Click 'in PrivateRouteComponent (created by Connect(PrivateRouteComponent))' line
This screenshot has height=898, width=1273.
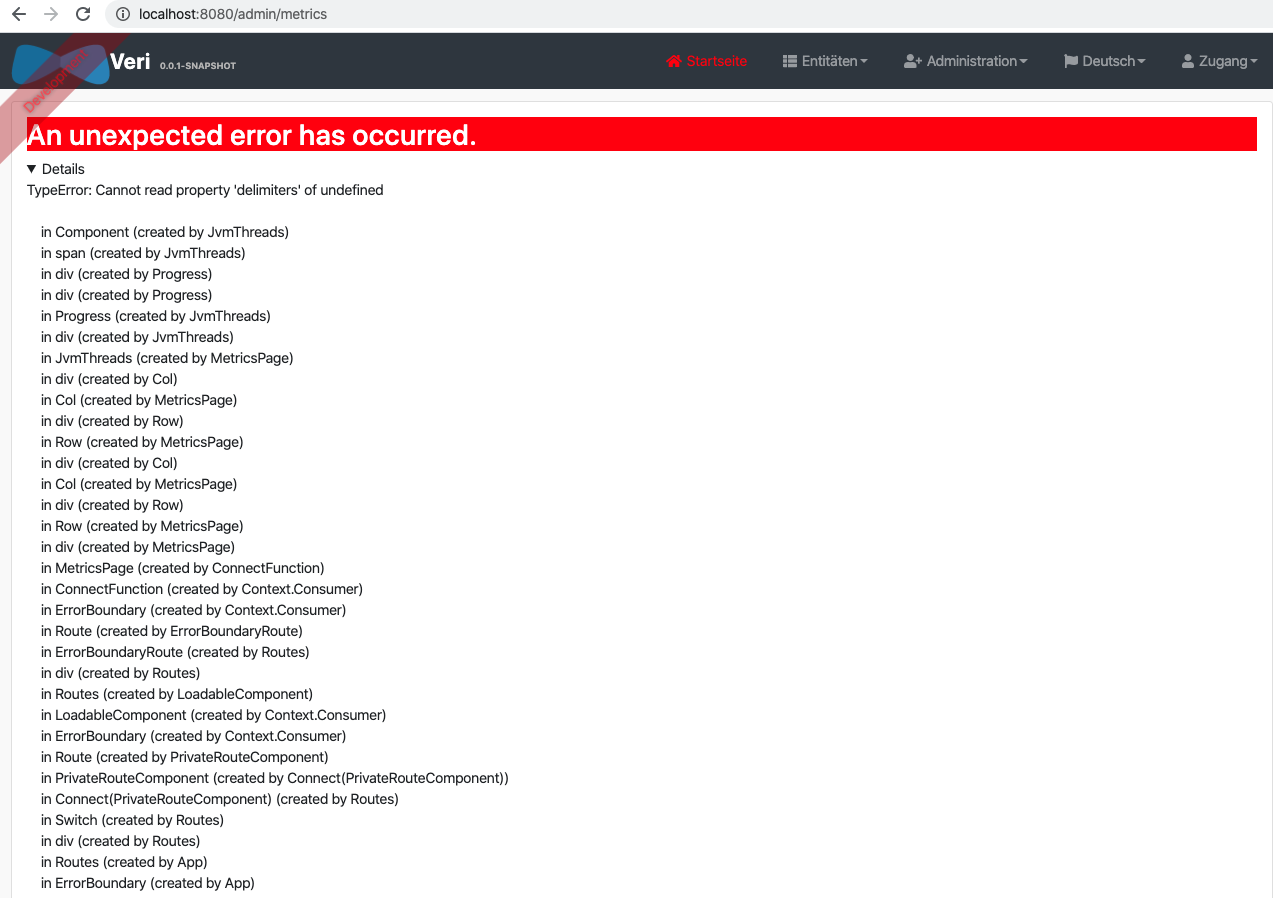[x=275, y=778]
